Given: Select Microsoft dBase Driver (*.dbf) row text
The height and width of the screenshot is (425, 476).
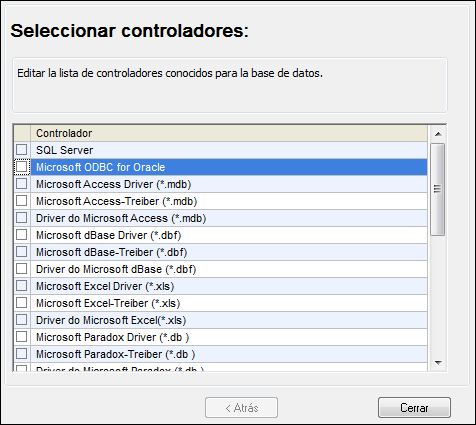Looking at the screenshot, I should coord(108,235).
